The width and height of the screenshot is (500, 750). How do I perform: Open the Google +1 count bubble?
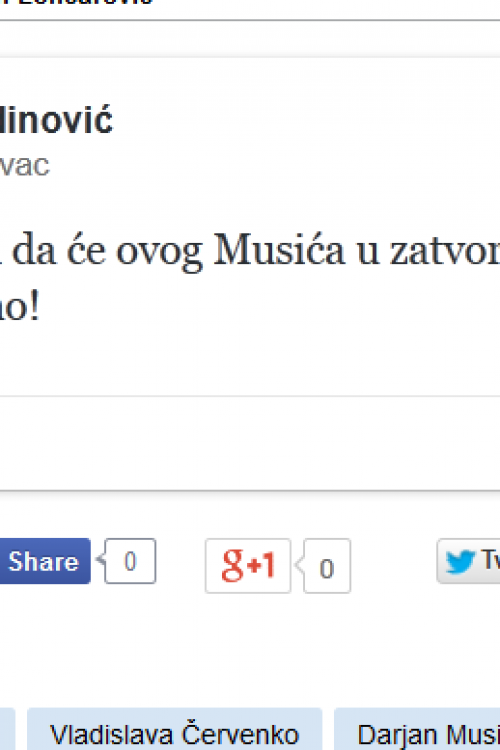327,566
